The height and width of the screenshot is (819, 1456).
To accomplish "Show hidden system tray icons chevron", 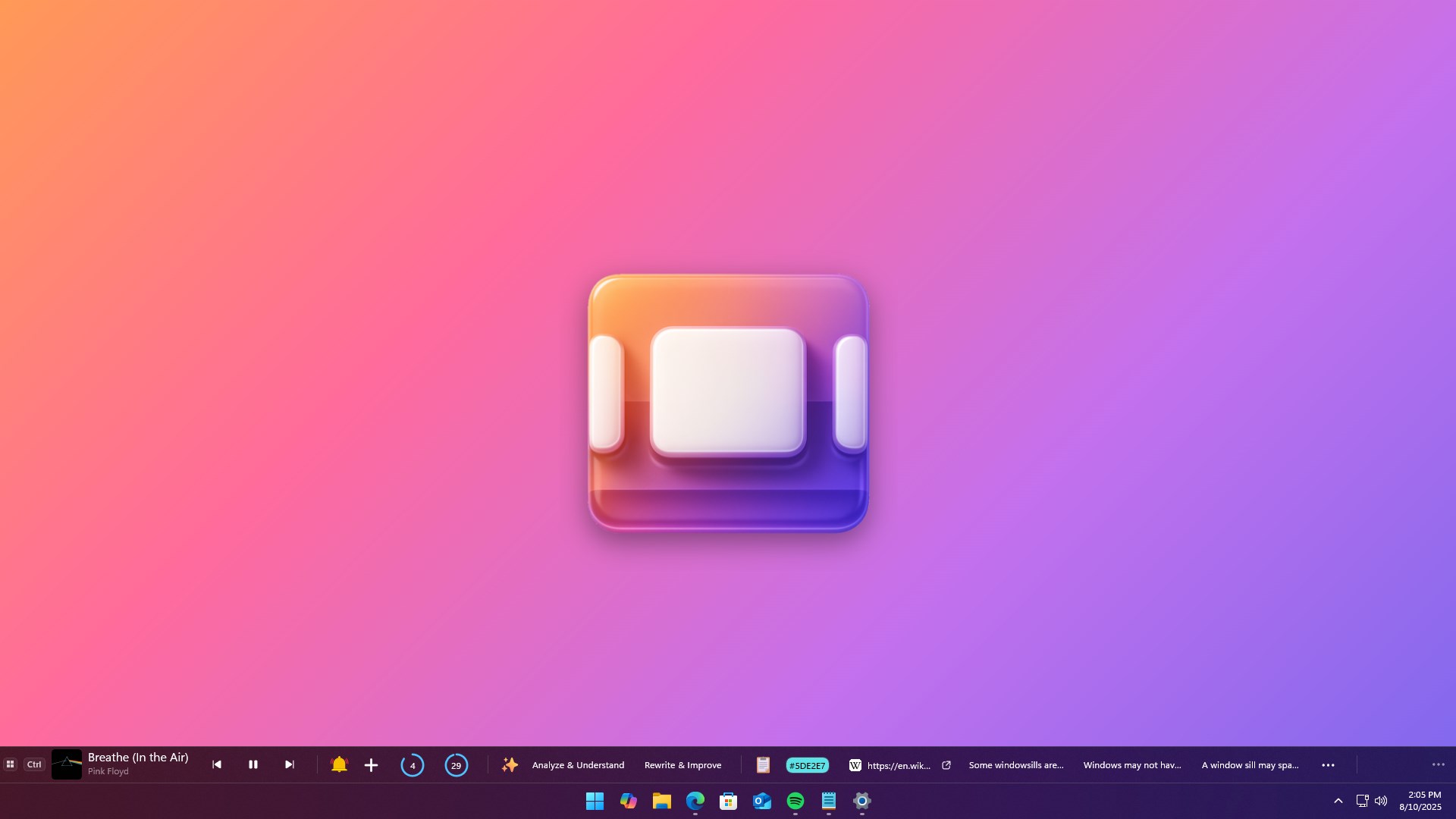I will point(1338,801).
